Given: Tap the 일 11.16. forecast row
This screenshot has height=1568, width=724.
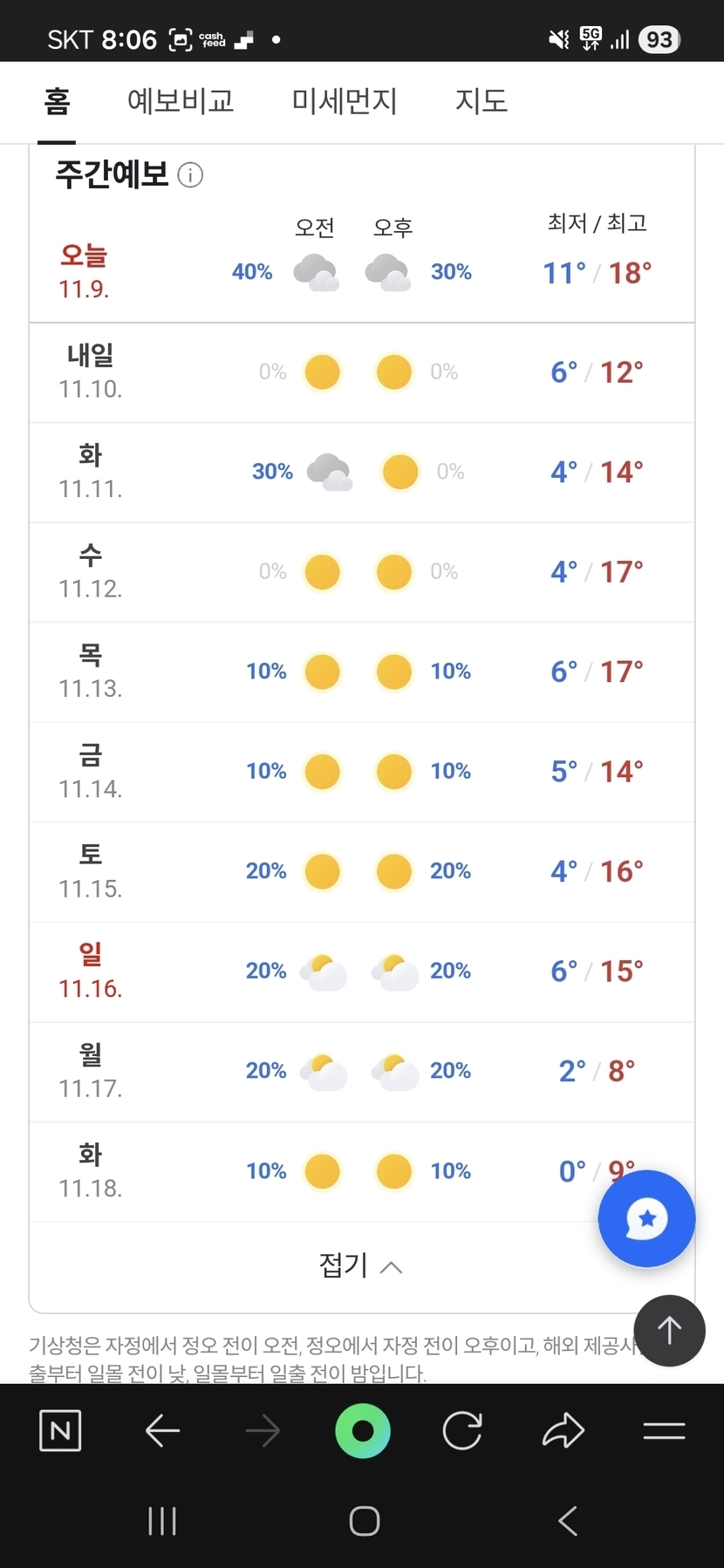Looking at the screenshot, I should tap(361, 971).
